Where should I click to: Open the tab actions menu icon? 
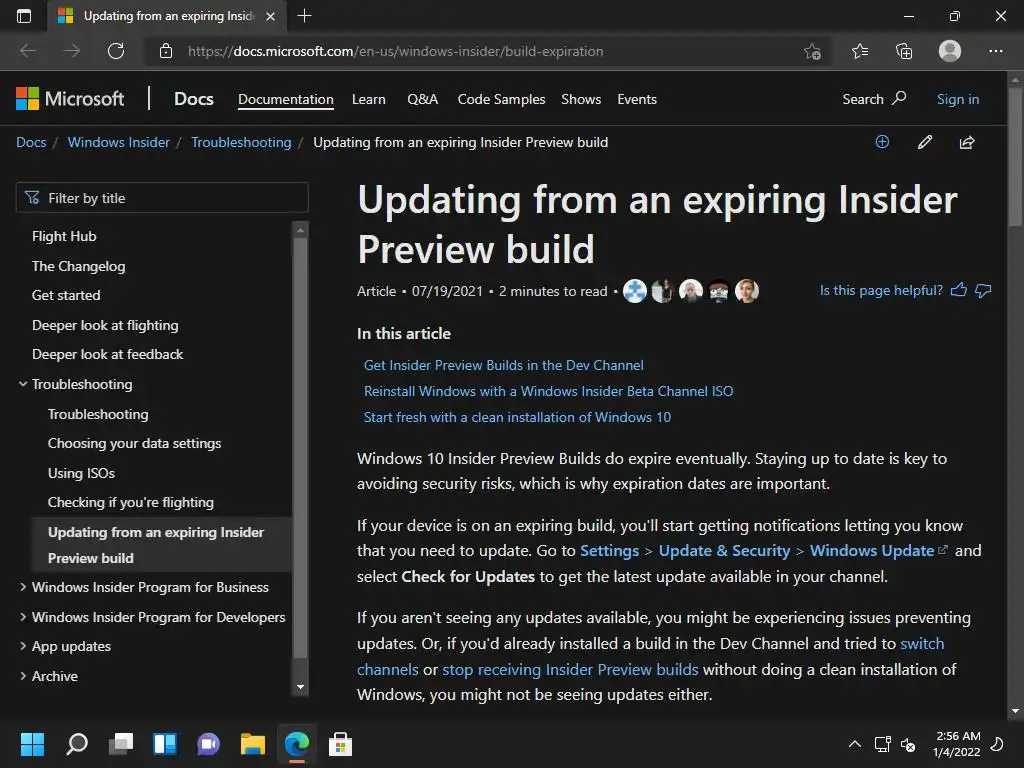(24, 16)
